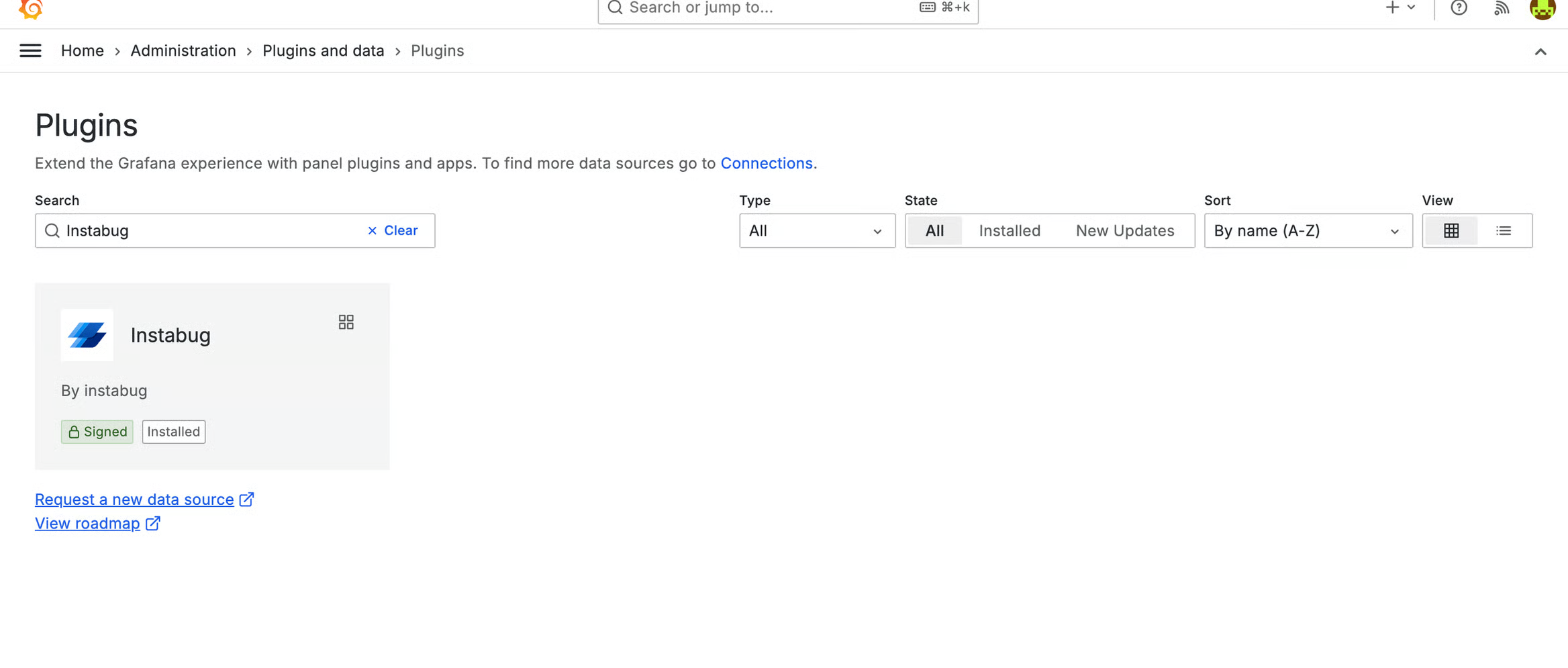Click the Instabug plugin logo
Screen dimensions: 1568x668
(x=87, y=335)
